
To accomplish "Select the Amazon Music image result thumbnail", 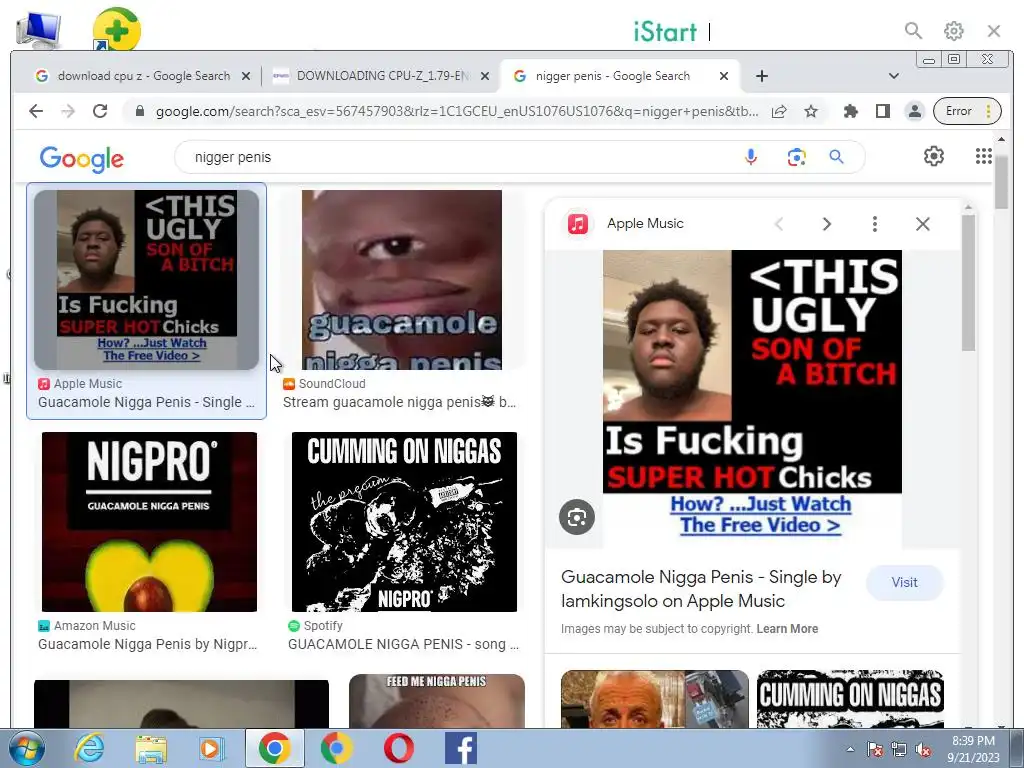I will point(149,522).
